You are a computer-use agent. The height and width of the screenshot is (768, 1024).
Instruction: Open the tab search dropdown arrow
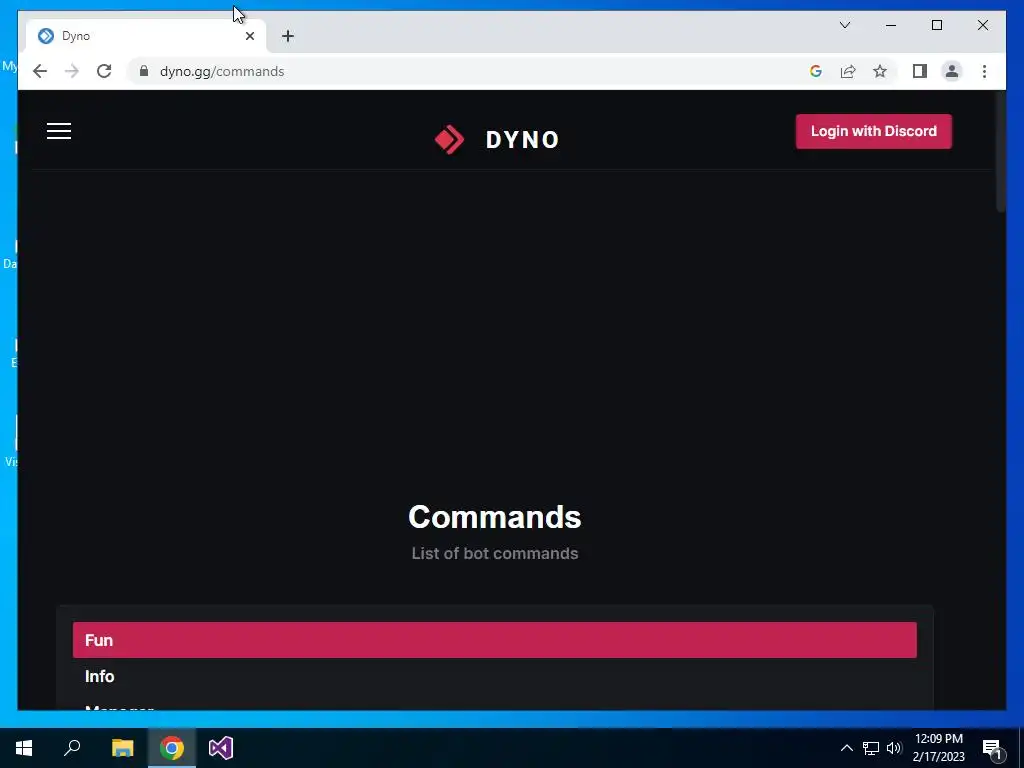(844, 25)
